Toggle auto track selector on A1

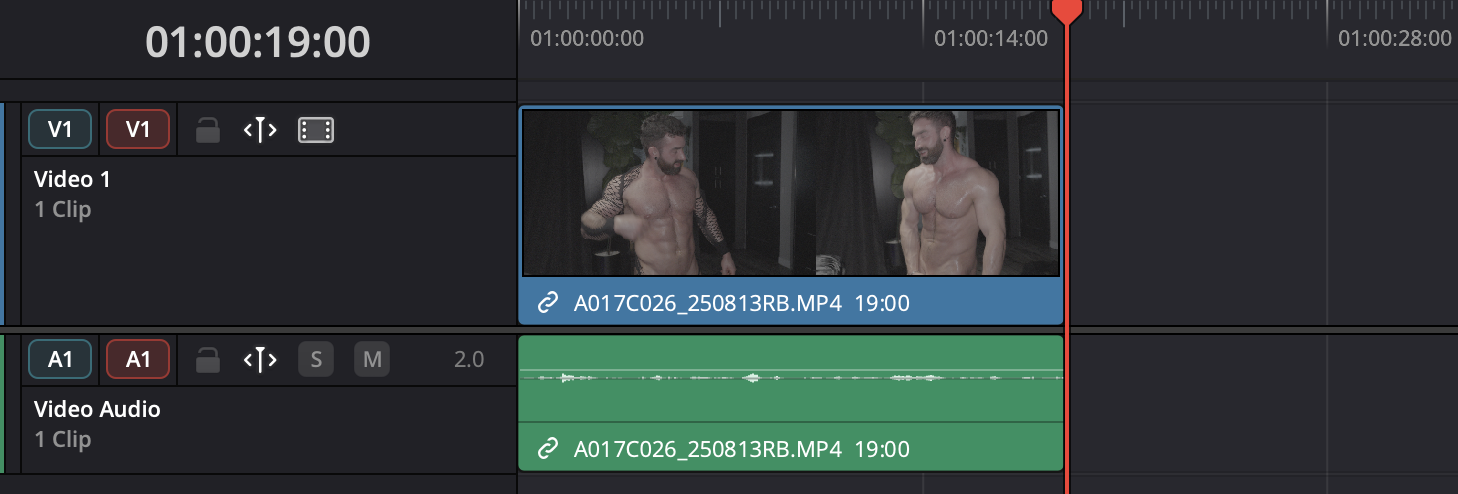(260, 360)
